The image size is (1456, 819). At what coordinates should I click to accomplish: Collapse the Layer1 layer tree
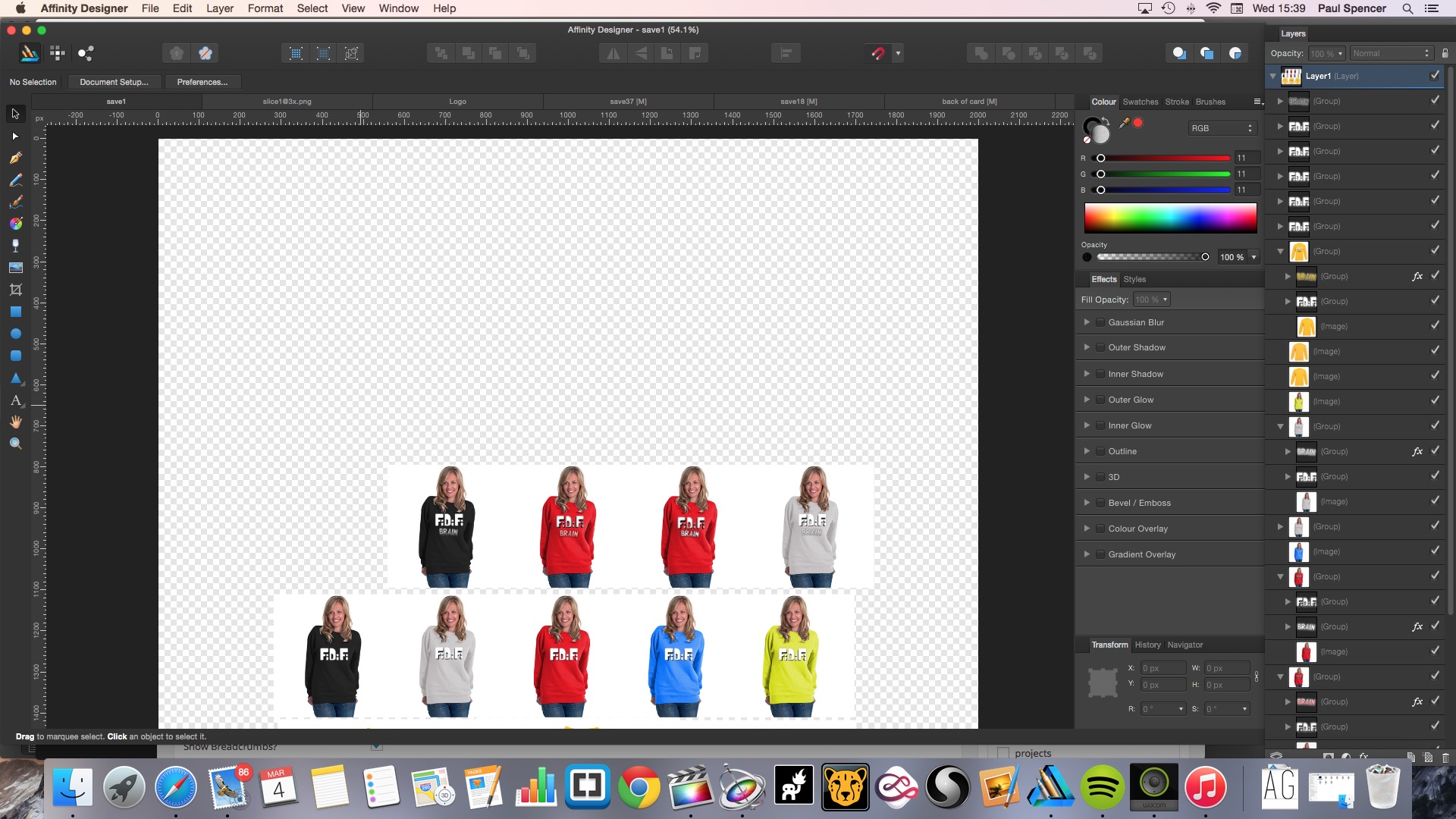(1273, 76)
